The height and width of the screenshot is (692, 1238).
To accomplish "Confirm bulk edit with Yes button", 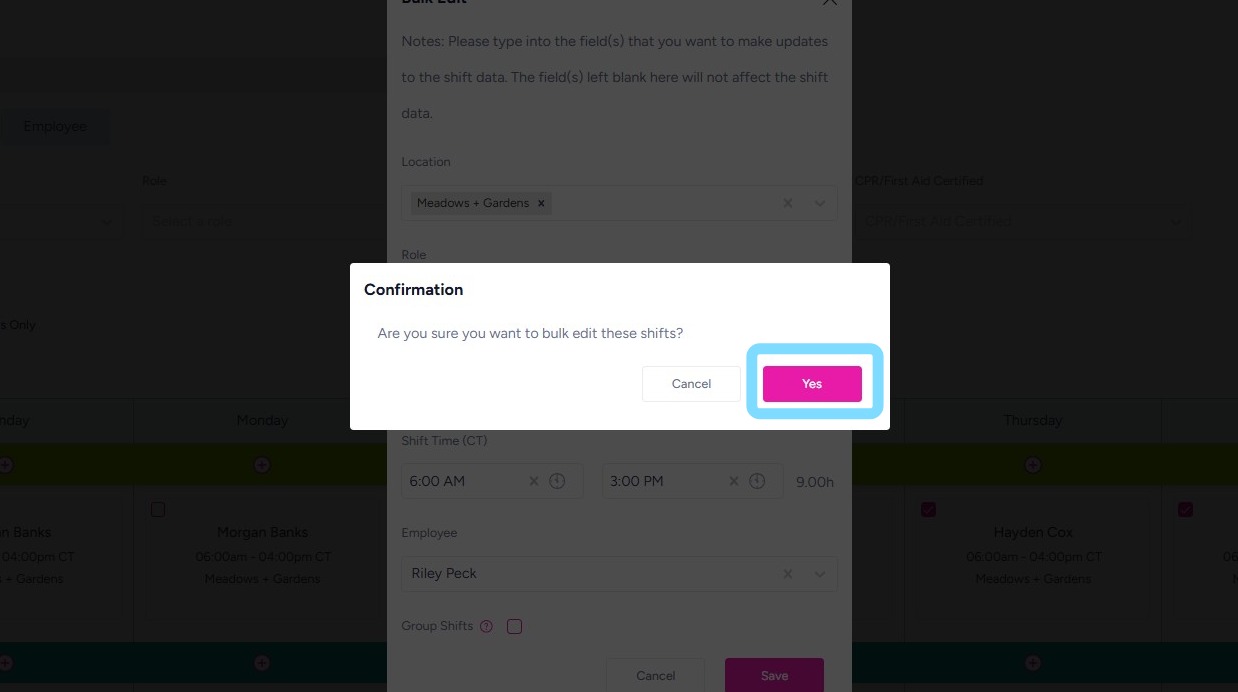I will click(811, 384).
